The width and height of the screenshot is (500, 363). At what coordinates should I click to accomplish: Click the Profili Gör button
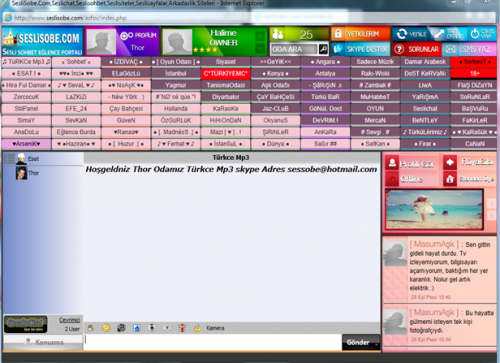(412, 163)
